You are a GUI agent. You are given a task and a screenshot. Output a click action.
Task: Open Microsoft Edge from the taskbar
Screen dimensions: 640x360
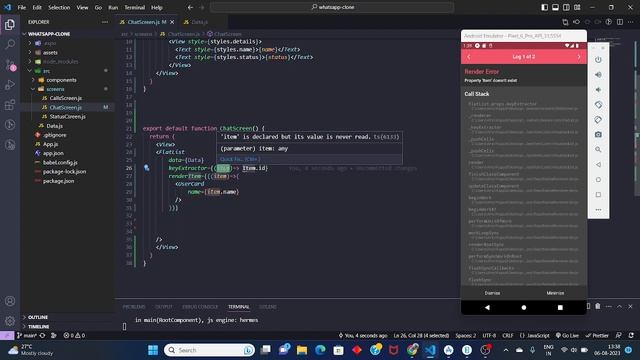(x=320, y=350)
